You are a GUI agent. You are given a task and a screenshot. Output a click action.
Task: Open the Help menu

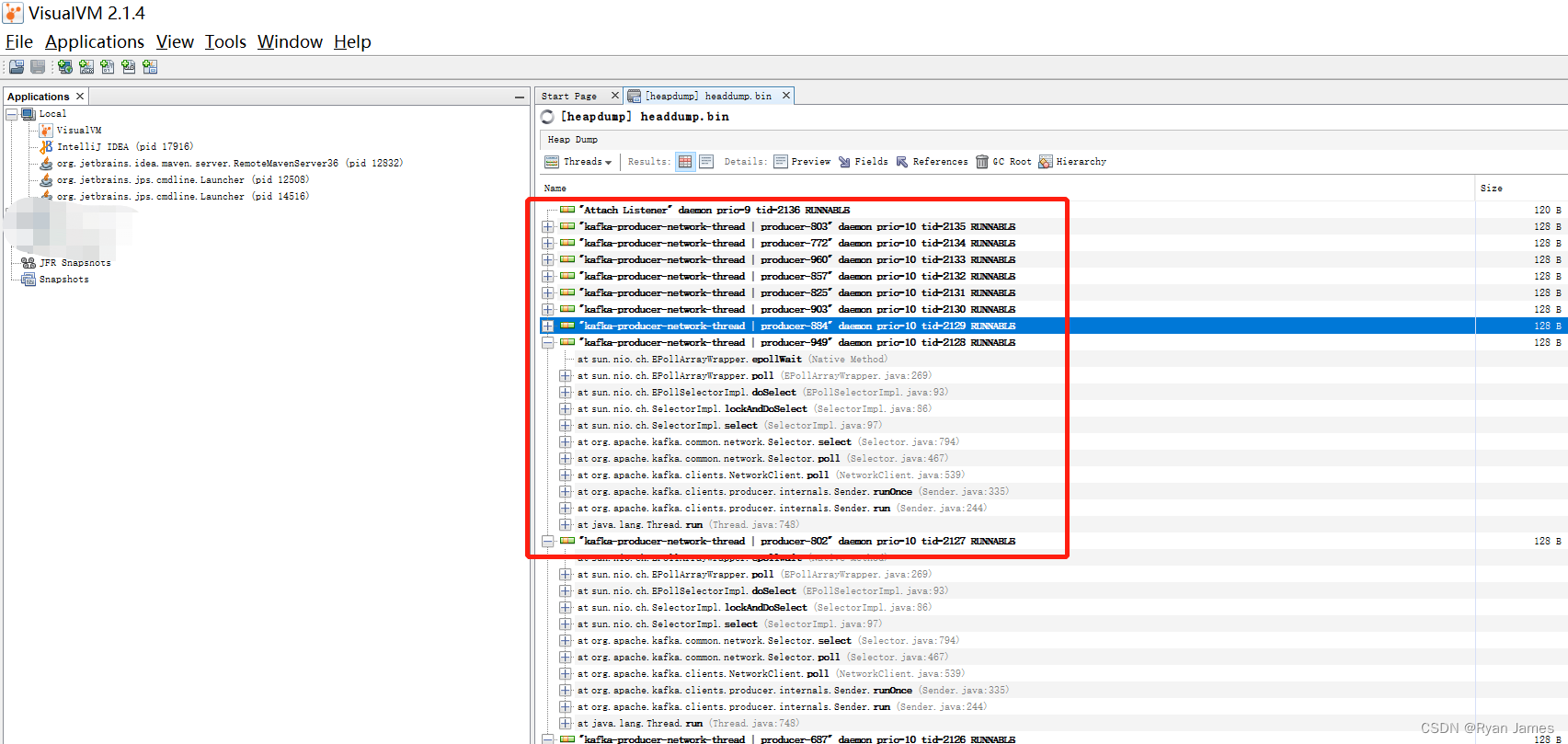(x=352, y=41)
